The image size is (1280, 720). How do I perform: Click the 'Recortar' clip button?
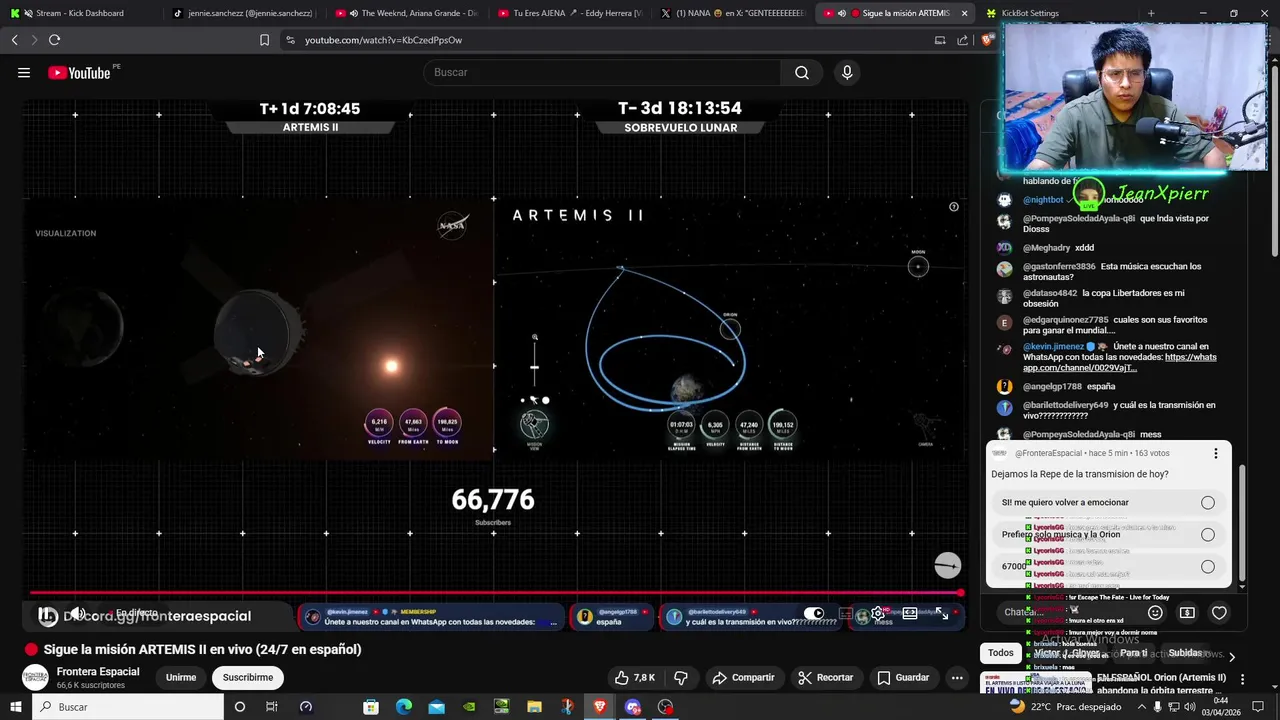(x=825, y=677)
